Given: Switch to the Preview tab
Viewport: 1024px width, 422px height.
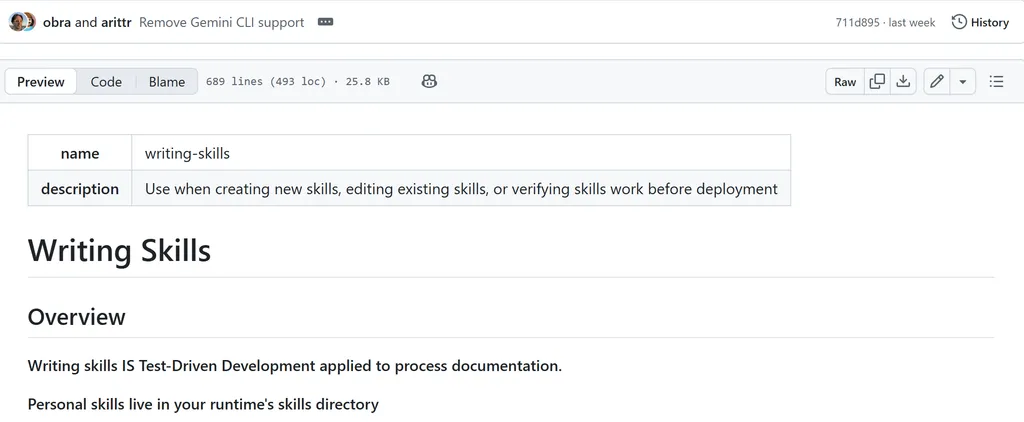Looking at the screenshot, I should tap(40, 82).
